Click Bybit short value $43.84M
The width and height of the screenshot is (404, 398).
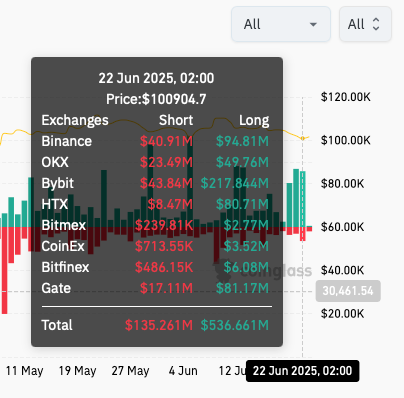point(166,183)
